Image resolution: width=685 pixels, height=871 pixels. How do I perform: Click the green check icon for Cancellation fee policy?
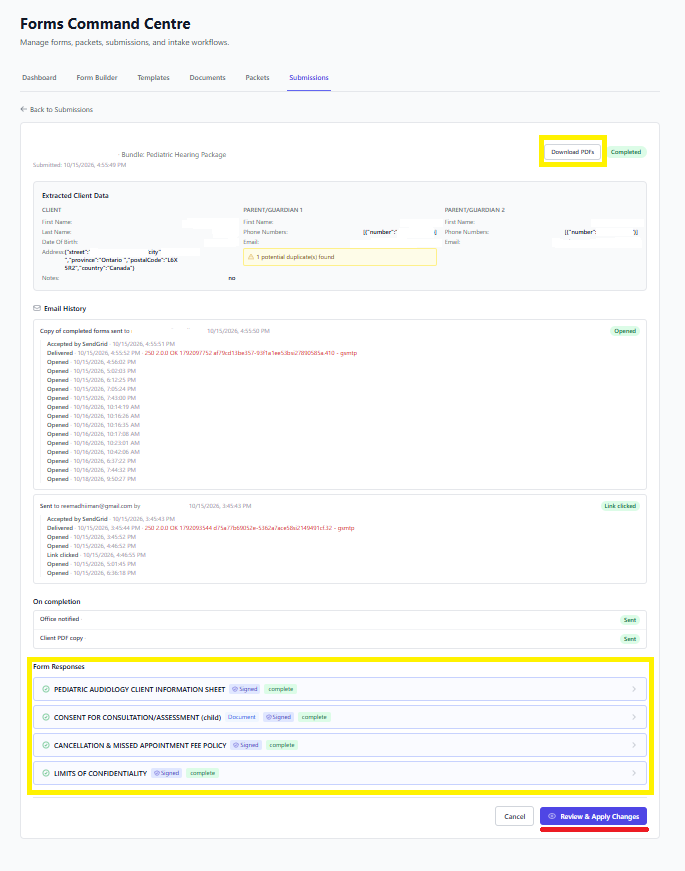pos(46,745)
